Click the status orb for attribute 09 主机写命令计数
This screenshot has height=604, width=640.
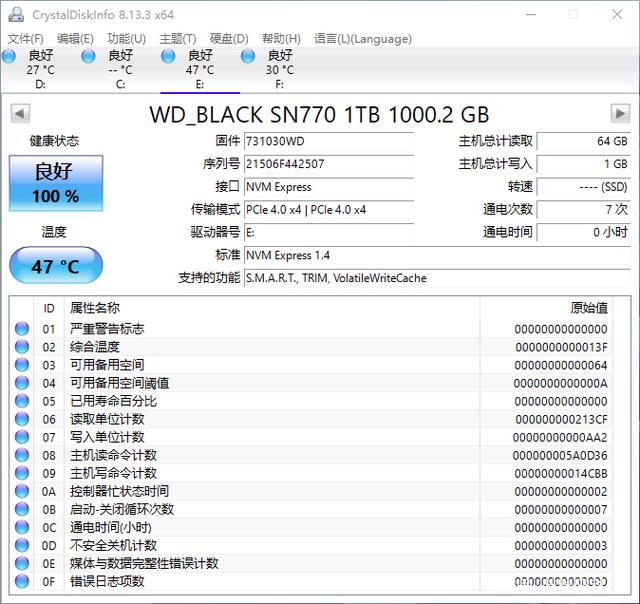pyautogui.click(x=22, y=473)
